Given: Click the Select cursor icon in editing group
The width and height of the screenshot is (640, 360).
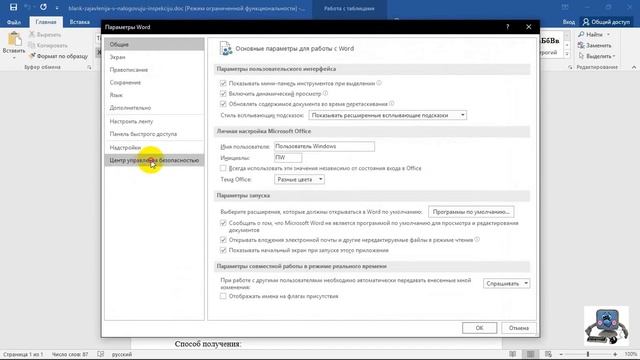Looking at the screenshot, I should click(582, 56).
